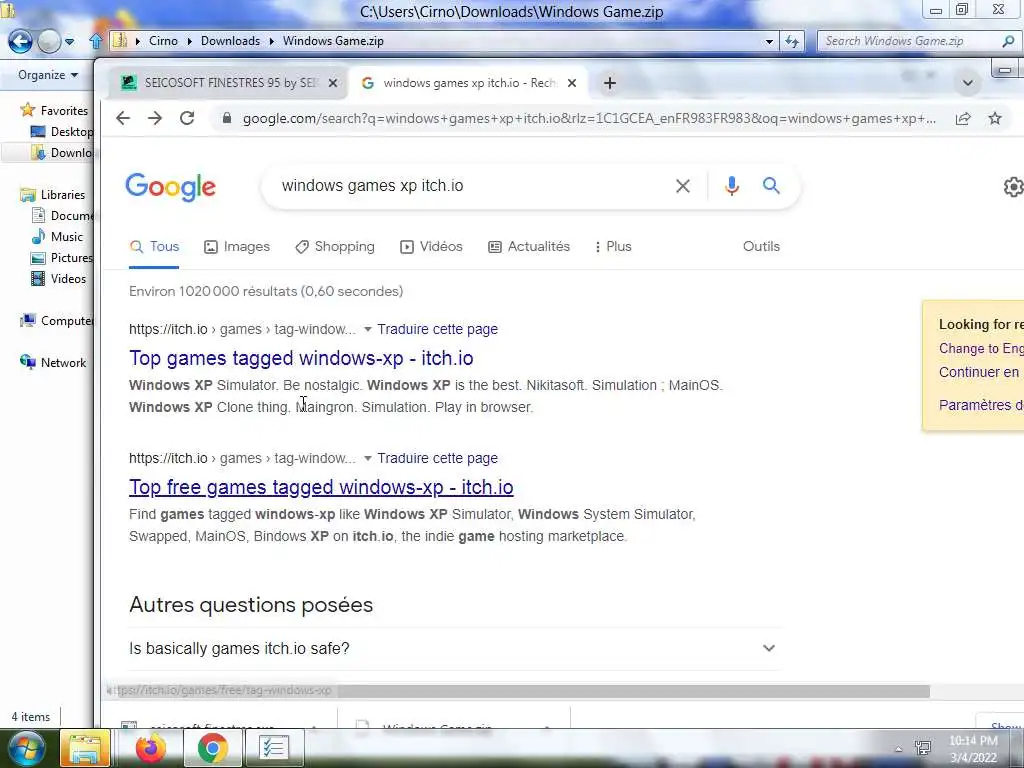Image resolution: width=1024 pixels, height=768 pixels.
Task: Reload the Google search page
Action: point(187,118)
